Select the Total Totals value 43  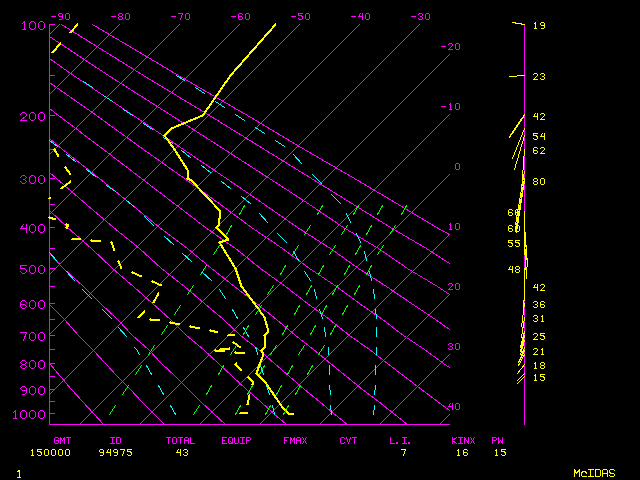(182, 453)
